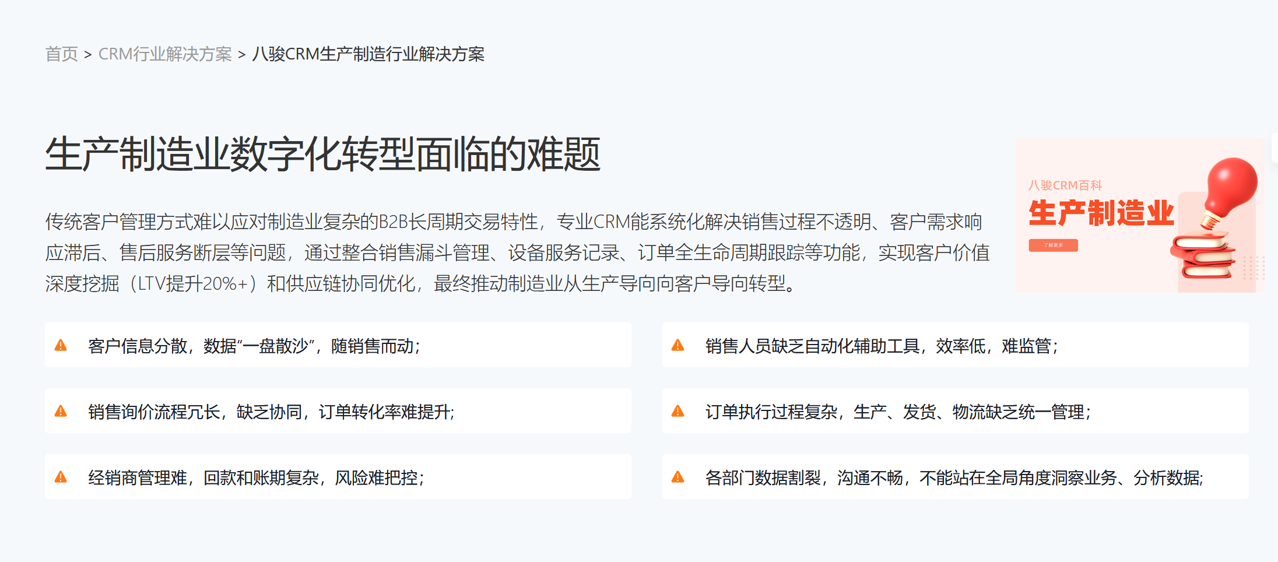Click the 了解更多 button in the banner
The height and width of the screenshot is (562, 1278).
[1053, 245]
